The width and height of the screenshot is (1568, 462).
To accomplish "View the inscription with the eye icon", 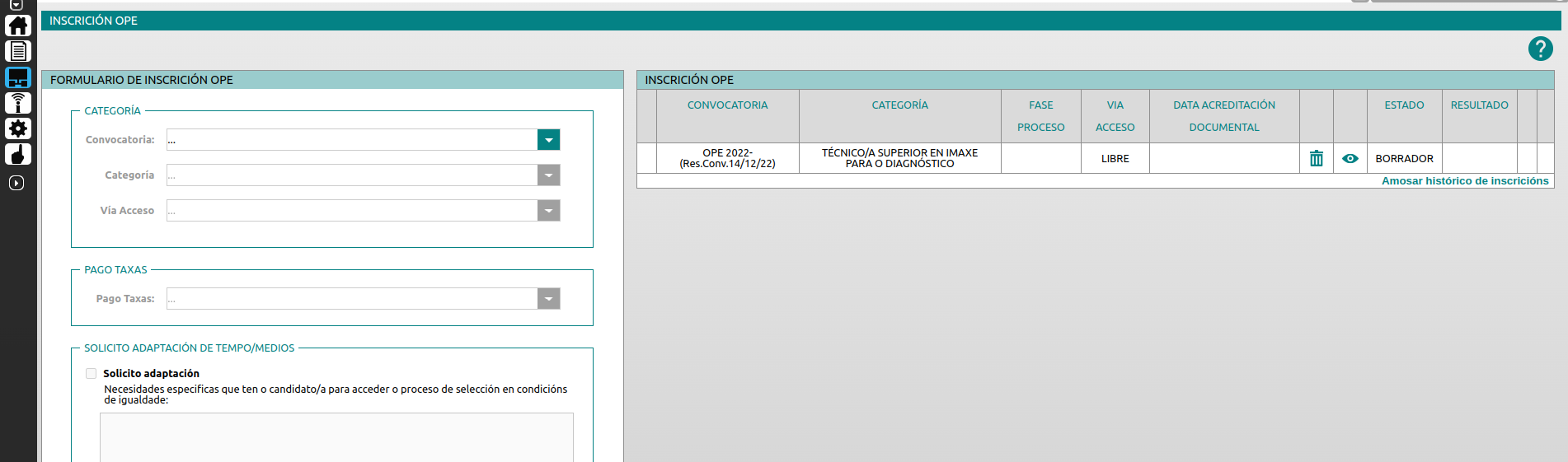I will 1350,158.
